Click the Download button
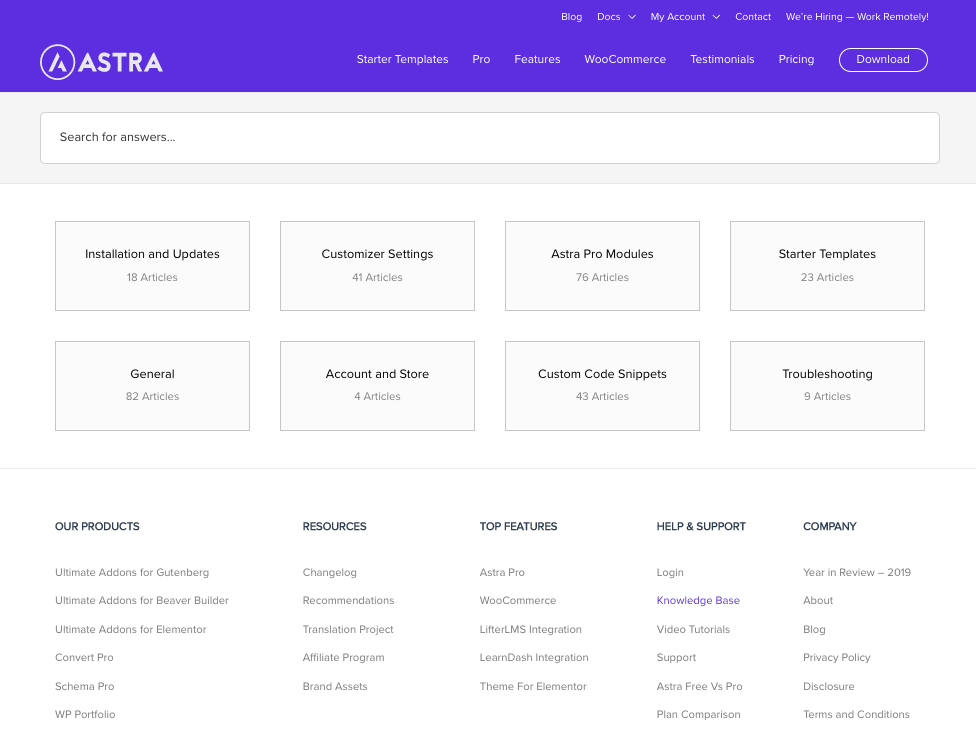Screen dimensions: 976x756 (x=883, y=60)
